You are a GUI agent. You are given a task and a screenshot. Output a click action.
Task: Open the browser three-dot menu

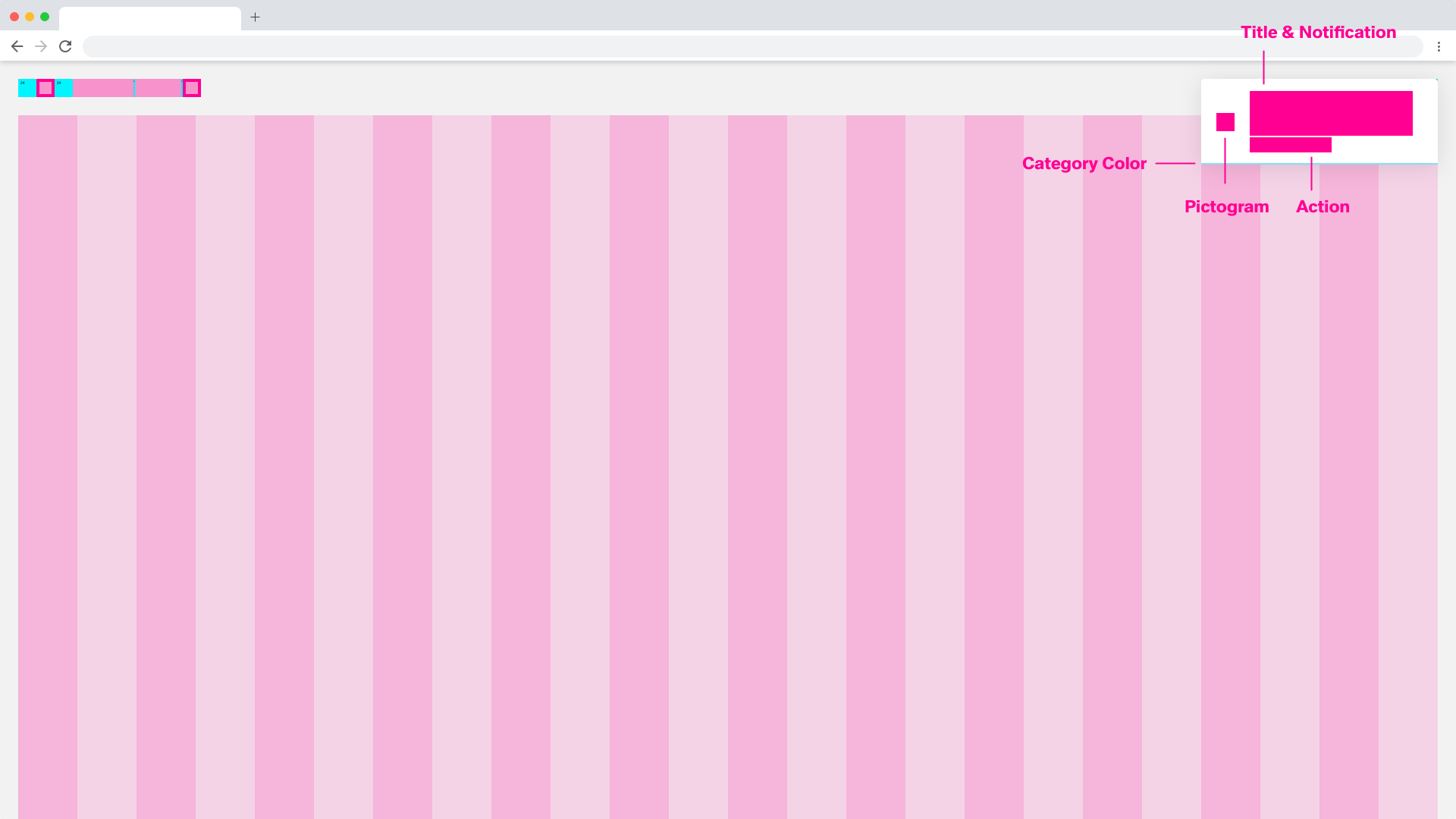click(1439, 46)
